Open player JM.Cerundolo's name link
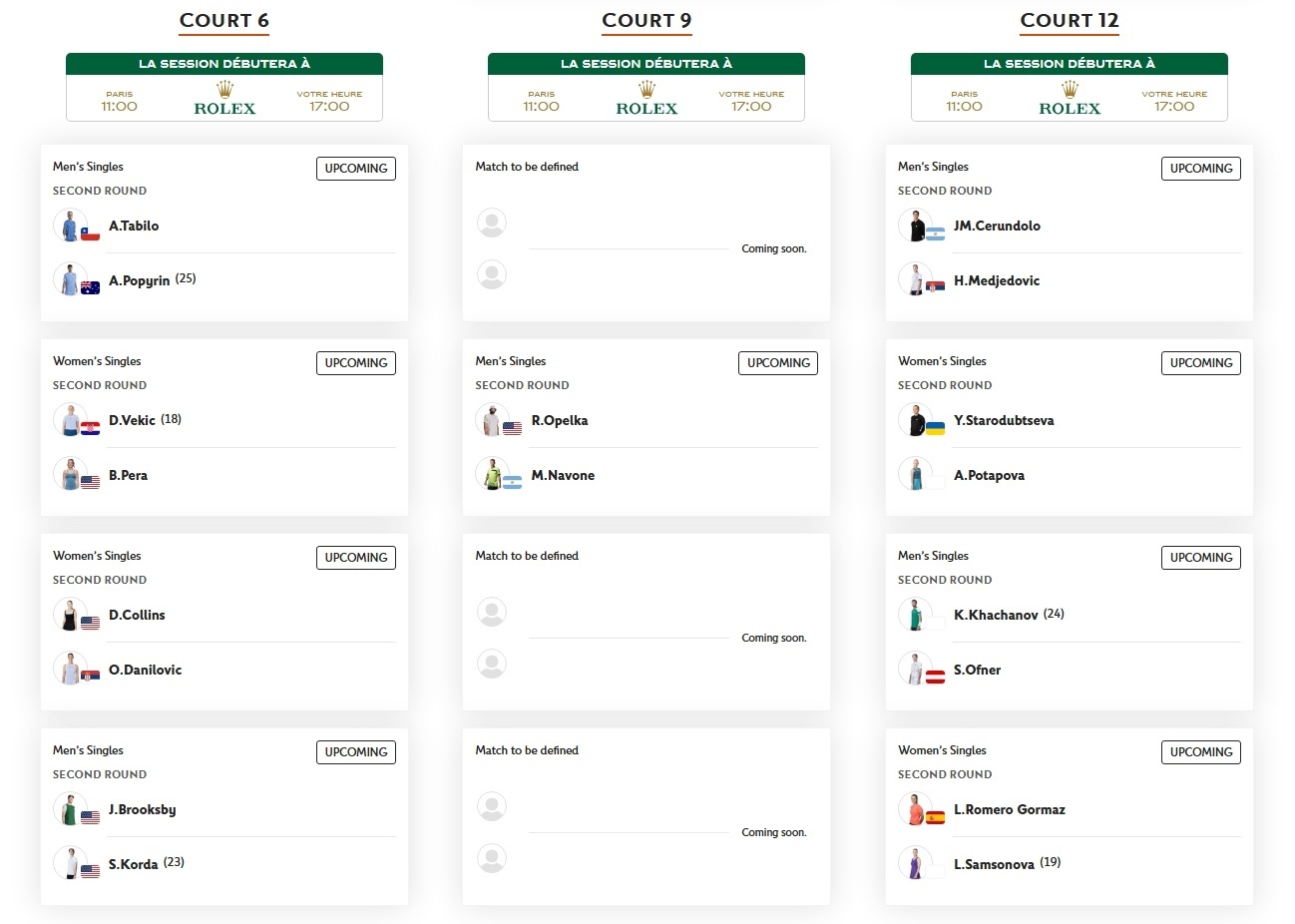The height and width of the screenshot is (924, 1295). pos(997,226)
